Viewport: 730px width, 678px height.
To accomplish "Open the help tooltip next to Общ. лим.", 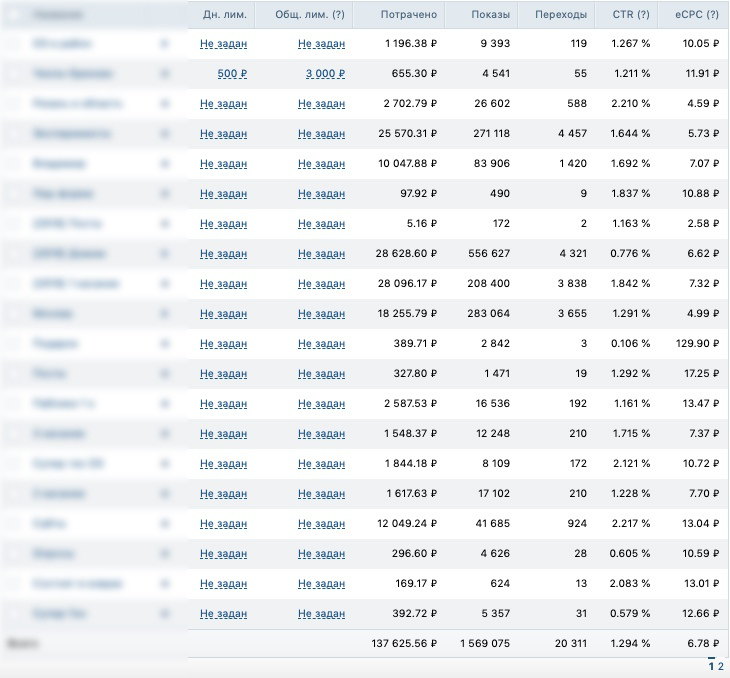I will click(x=338, y=14).
